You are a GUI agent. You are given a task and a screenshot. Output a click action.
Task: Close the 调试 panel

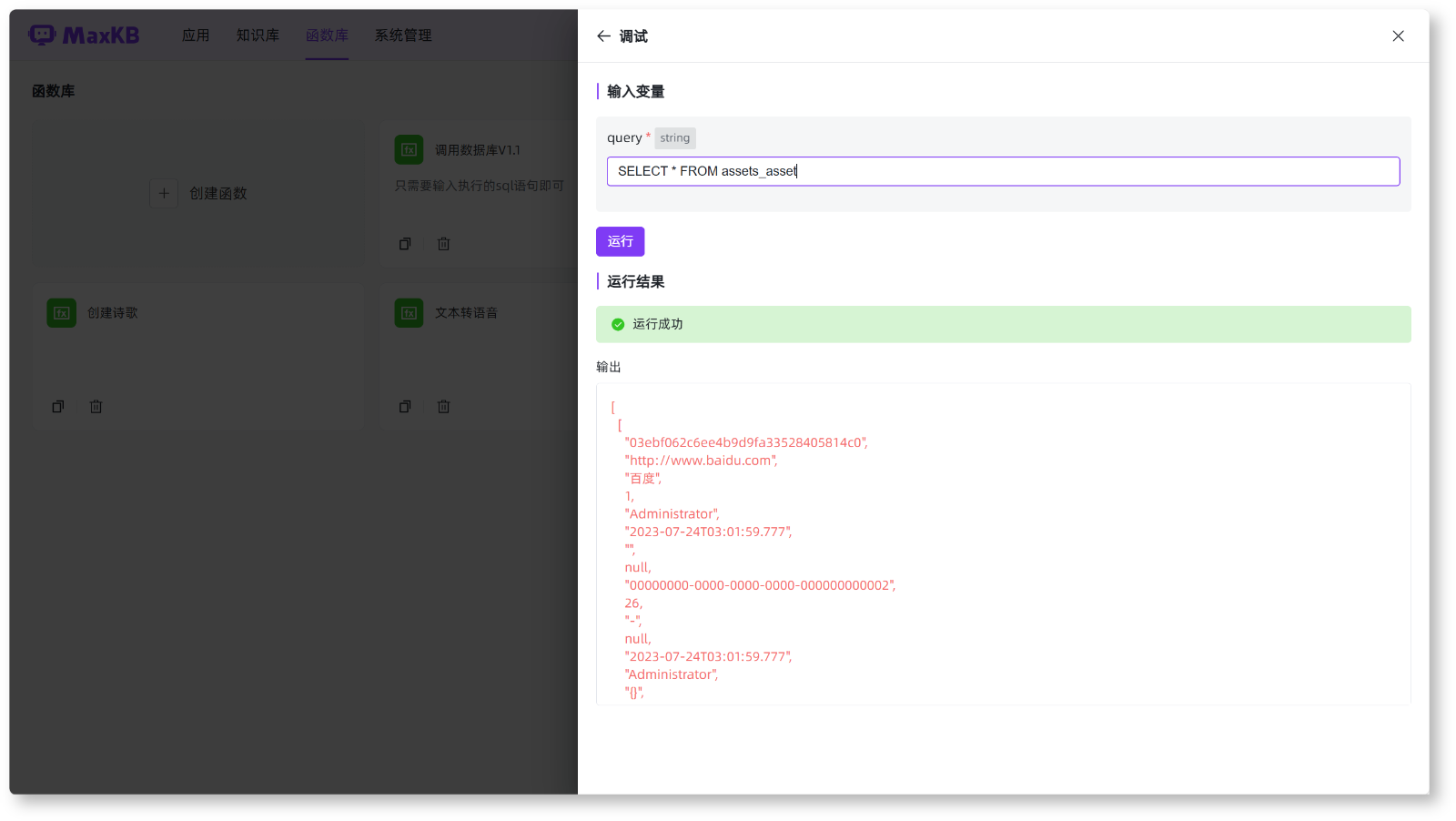[x=1397, y=35]
